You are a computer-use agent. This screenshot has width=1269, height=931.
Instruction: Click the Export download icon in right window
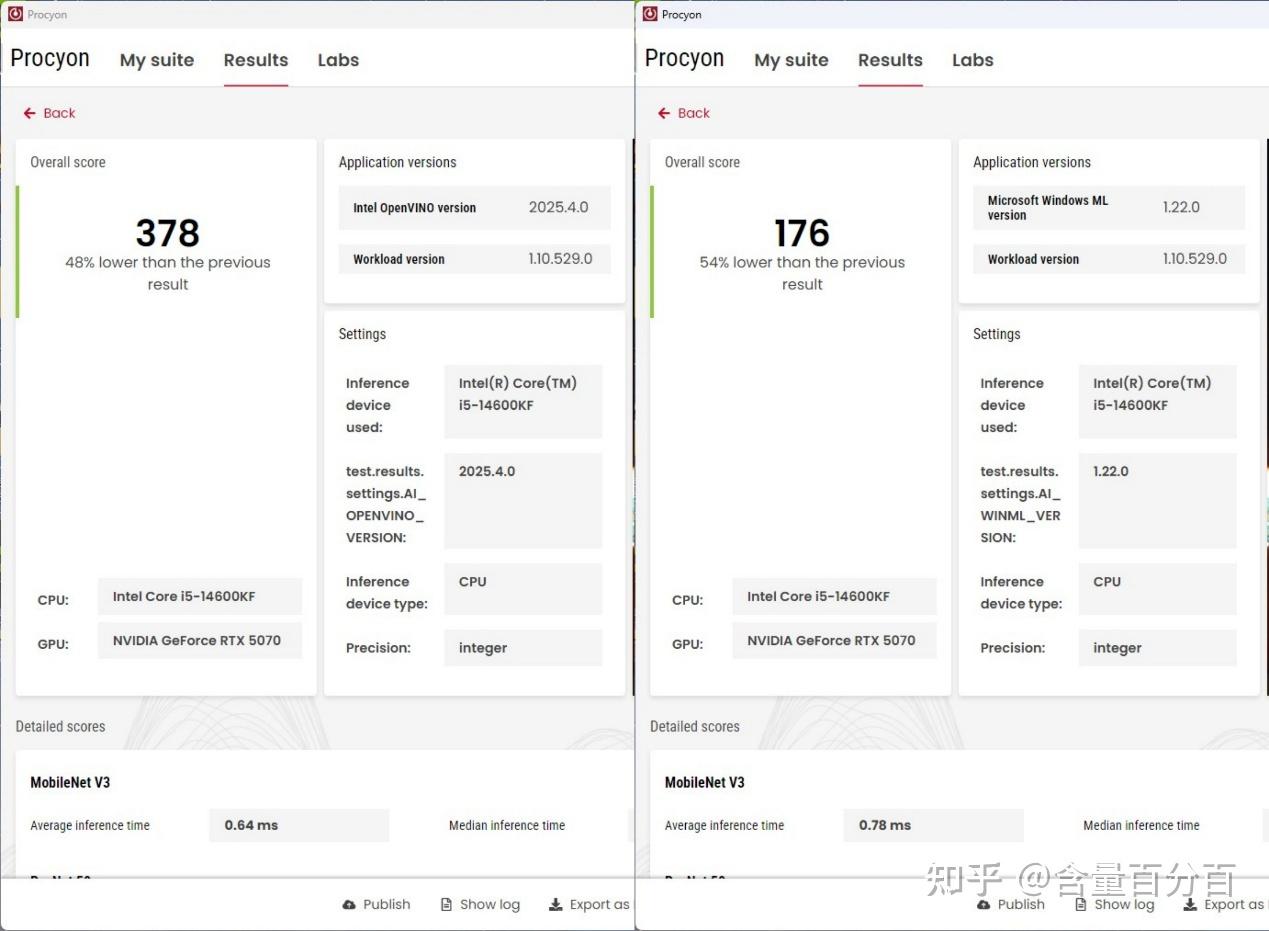1190,904
